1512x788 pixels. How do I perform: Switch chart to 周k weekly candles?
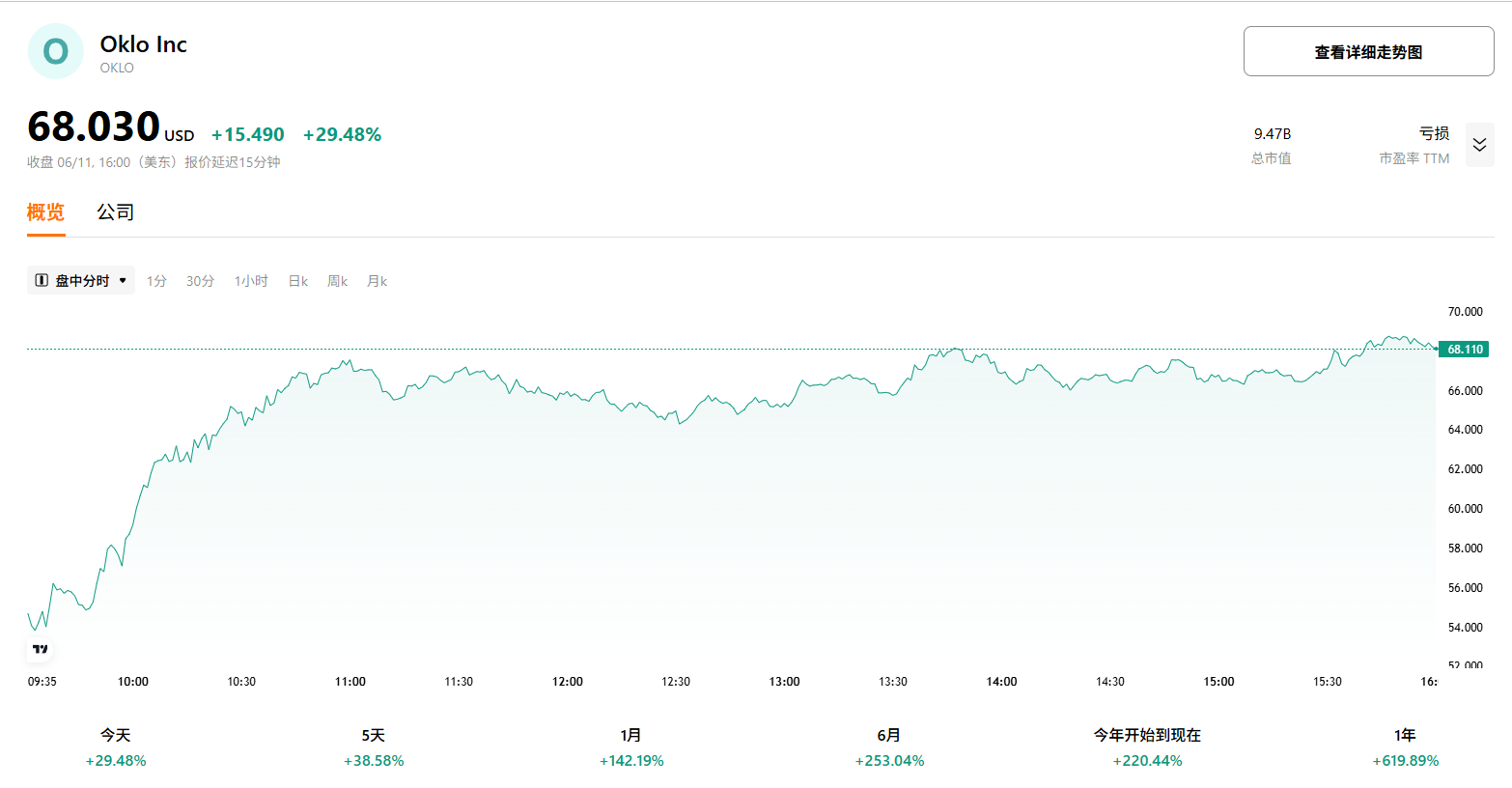click(337, 281)
